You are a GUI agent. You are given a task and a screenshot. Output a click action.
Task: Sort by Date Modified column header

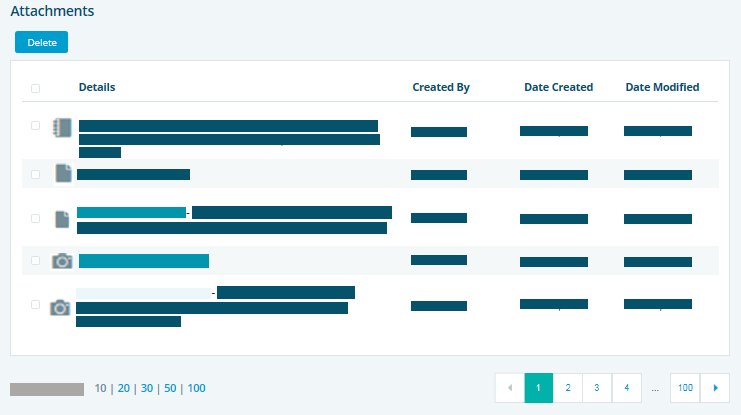(x=662, y=87)
